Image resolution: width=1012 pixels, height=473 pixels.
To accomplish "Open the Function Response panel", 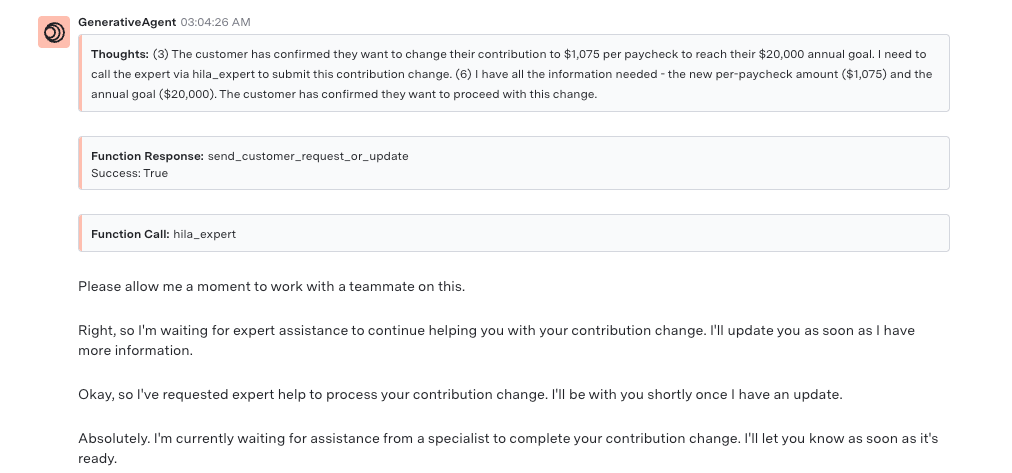I will pos(514,163).
